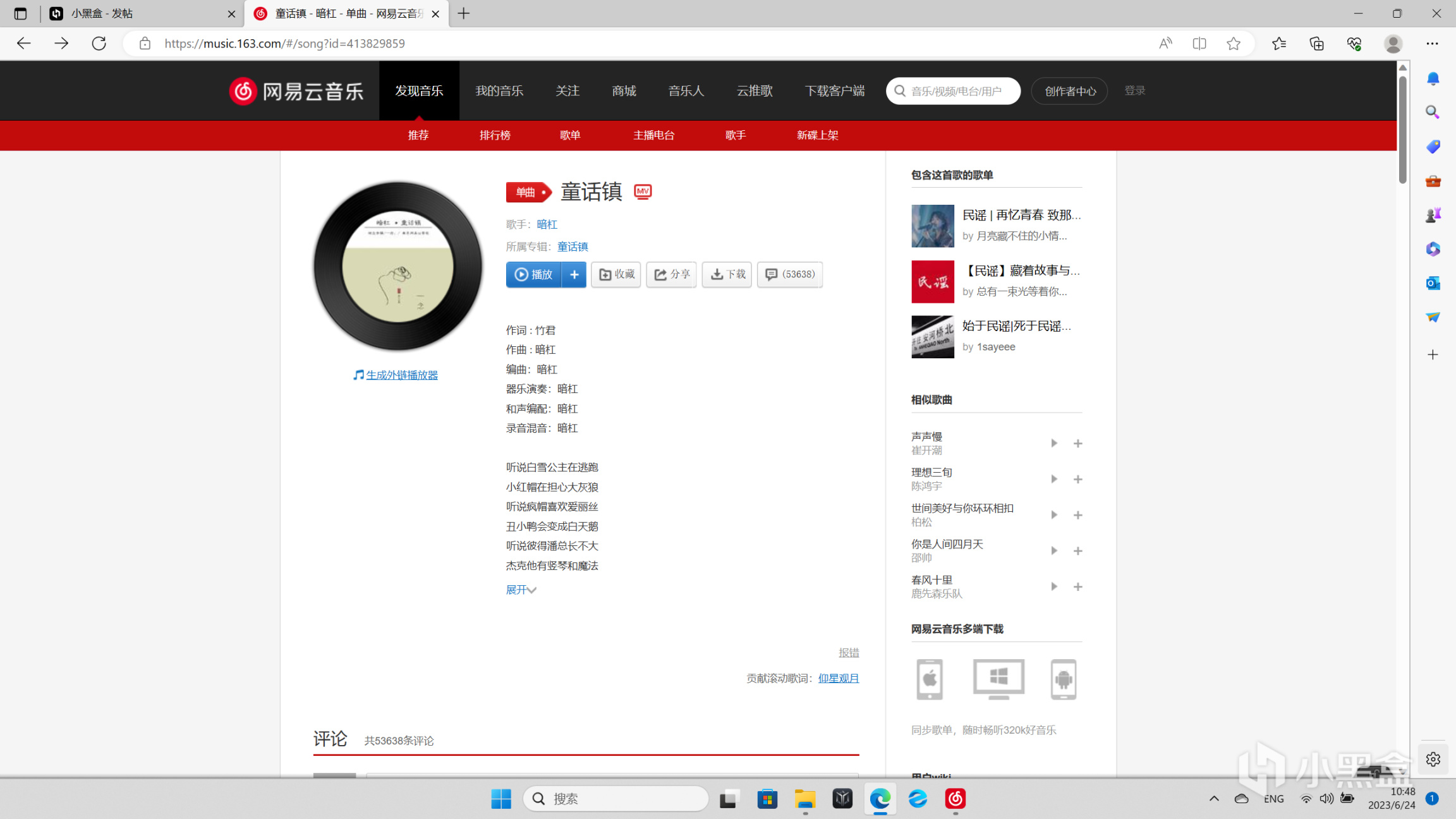Click the 收藏 collect button
This screenshot has height=819, width=1456.
tap(616, 274)
